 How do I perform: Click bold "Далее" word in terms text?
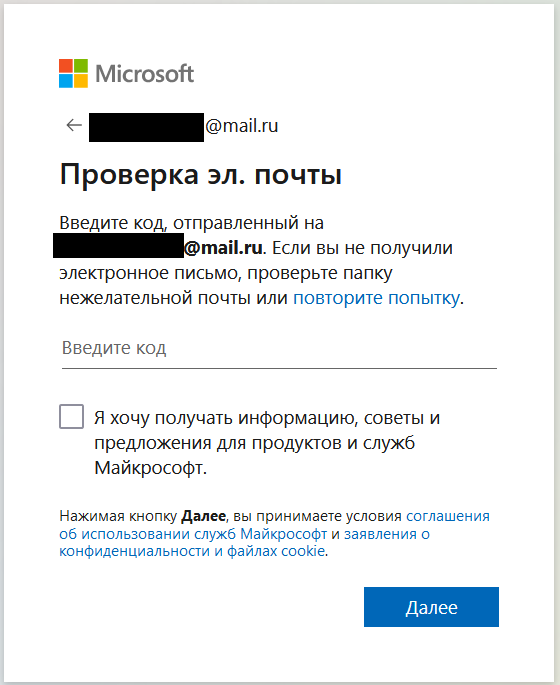204,516
